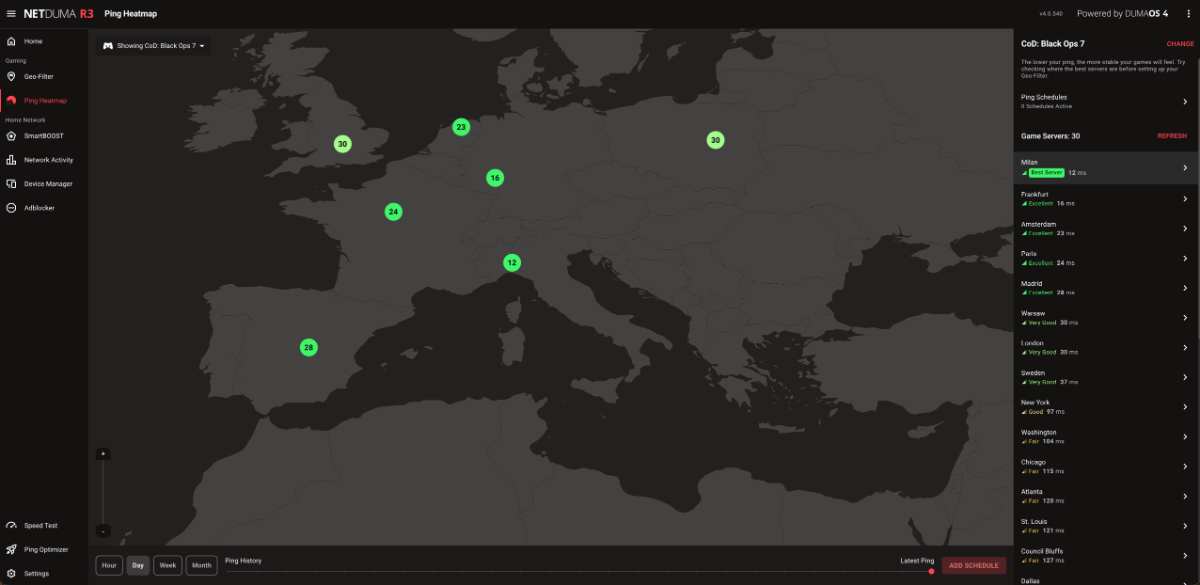Viewport: 1200px width, 585px height.
Task: Open the hamburger menu icon
Action: tap(11, 14)
